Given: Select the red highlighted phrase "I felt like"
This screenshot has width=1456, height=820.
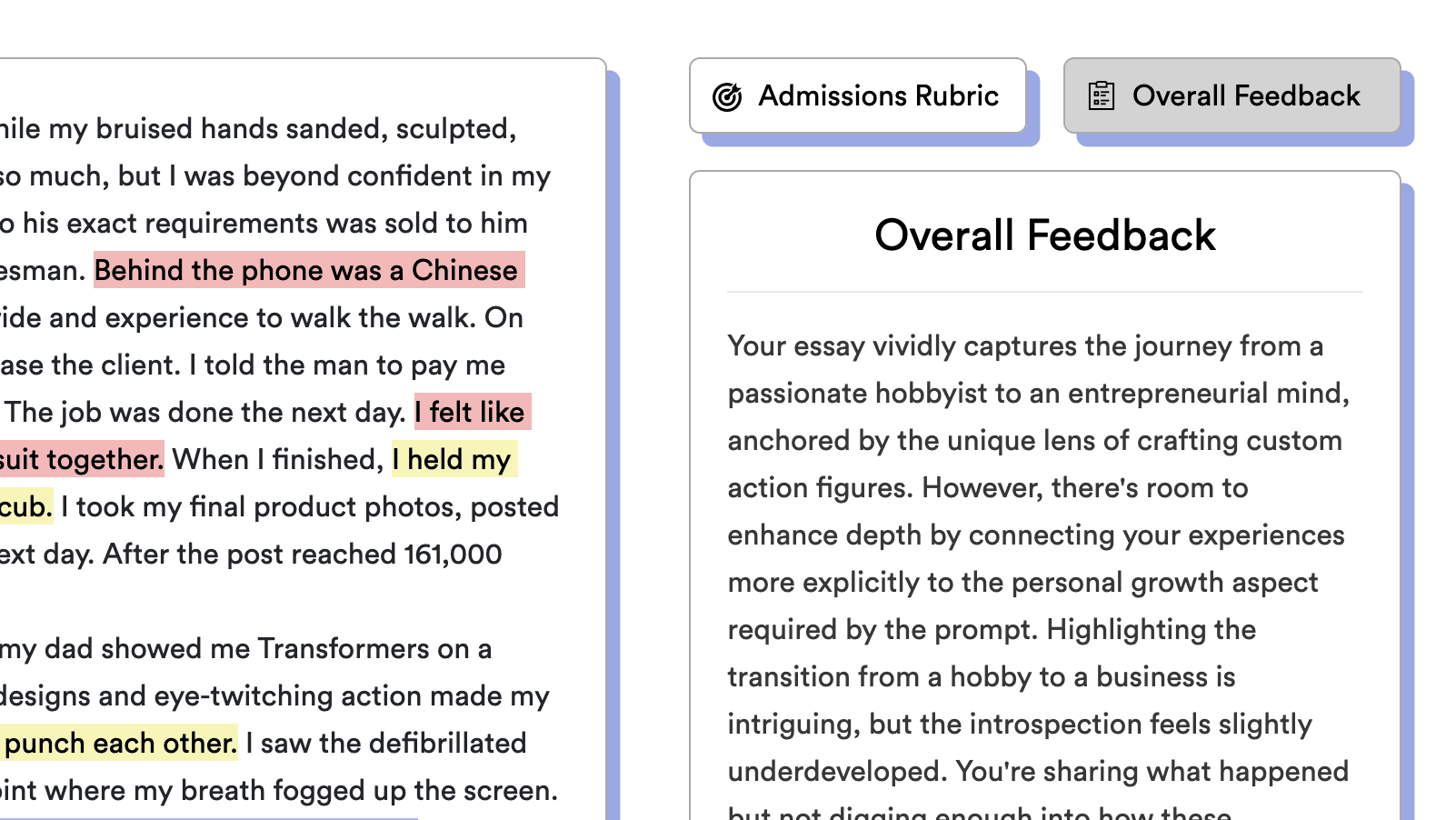Looking at the screenshot, I should pos(473,412).
